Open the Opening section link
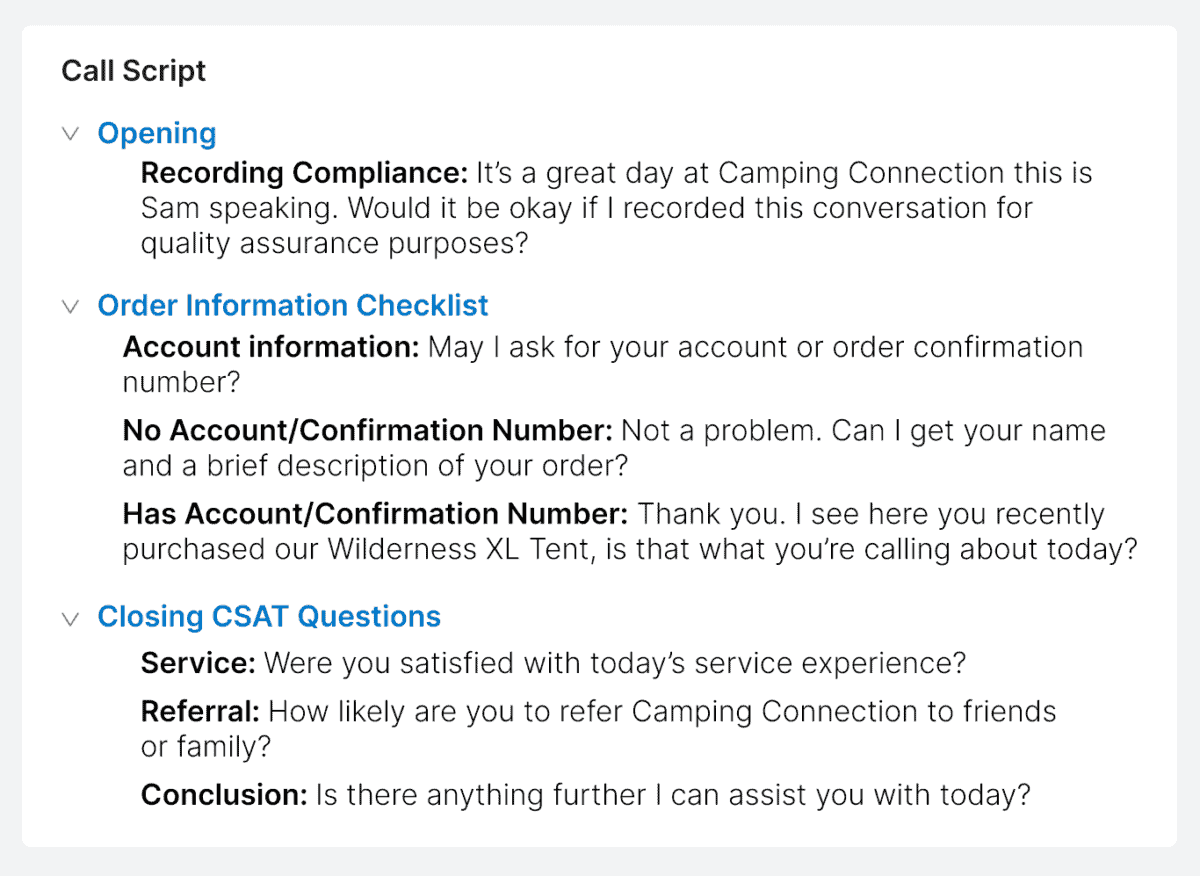The width and height of the screenshot is (1200, 876). [x=156, y=133]
